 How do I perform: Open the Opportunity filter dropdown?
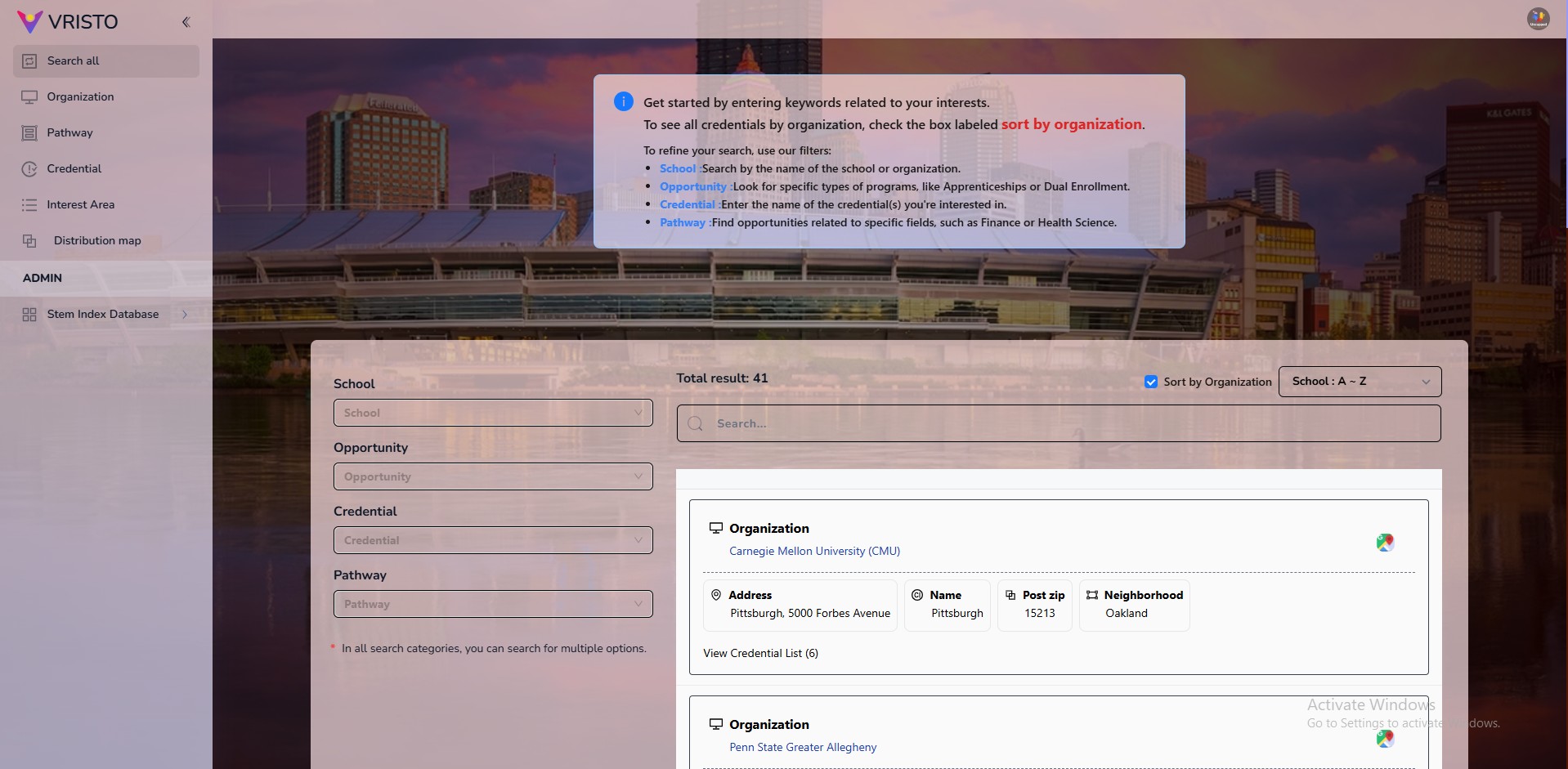[493, 476]
